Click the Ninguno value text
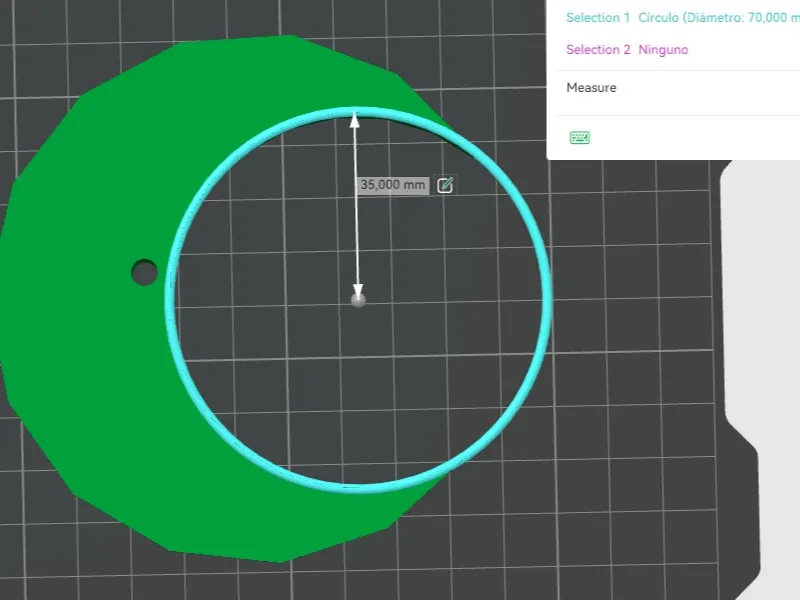Viewport: 800px width, 600px height. (663, 49)
